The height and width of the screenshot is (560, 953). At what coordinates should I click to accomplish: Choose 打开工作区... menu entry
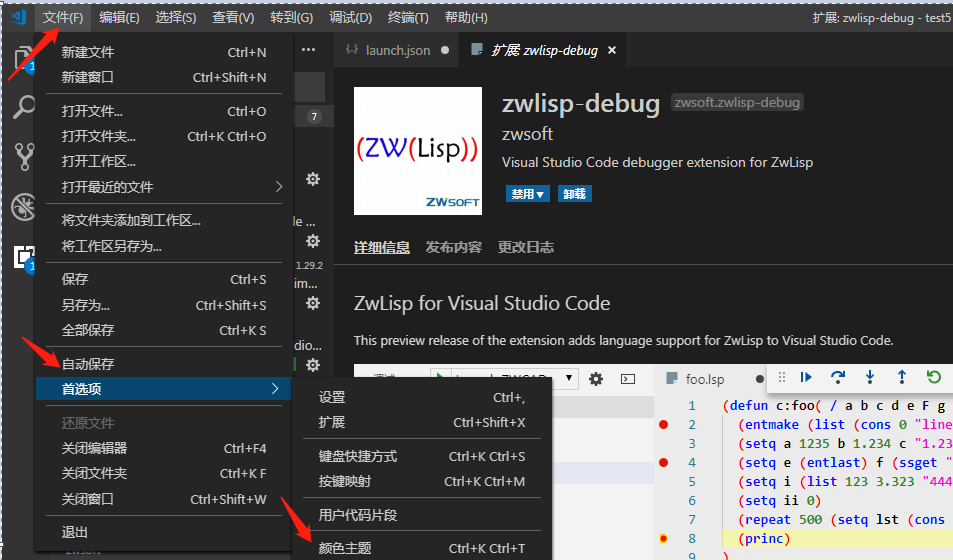[x=164, y=161]
